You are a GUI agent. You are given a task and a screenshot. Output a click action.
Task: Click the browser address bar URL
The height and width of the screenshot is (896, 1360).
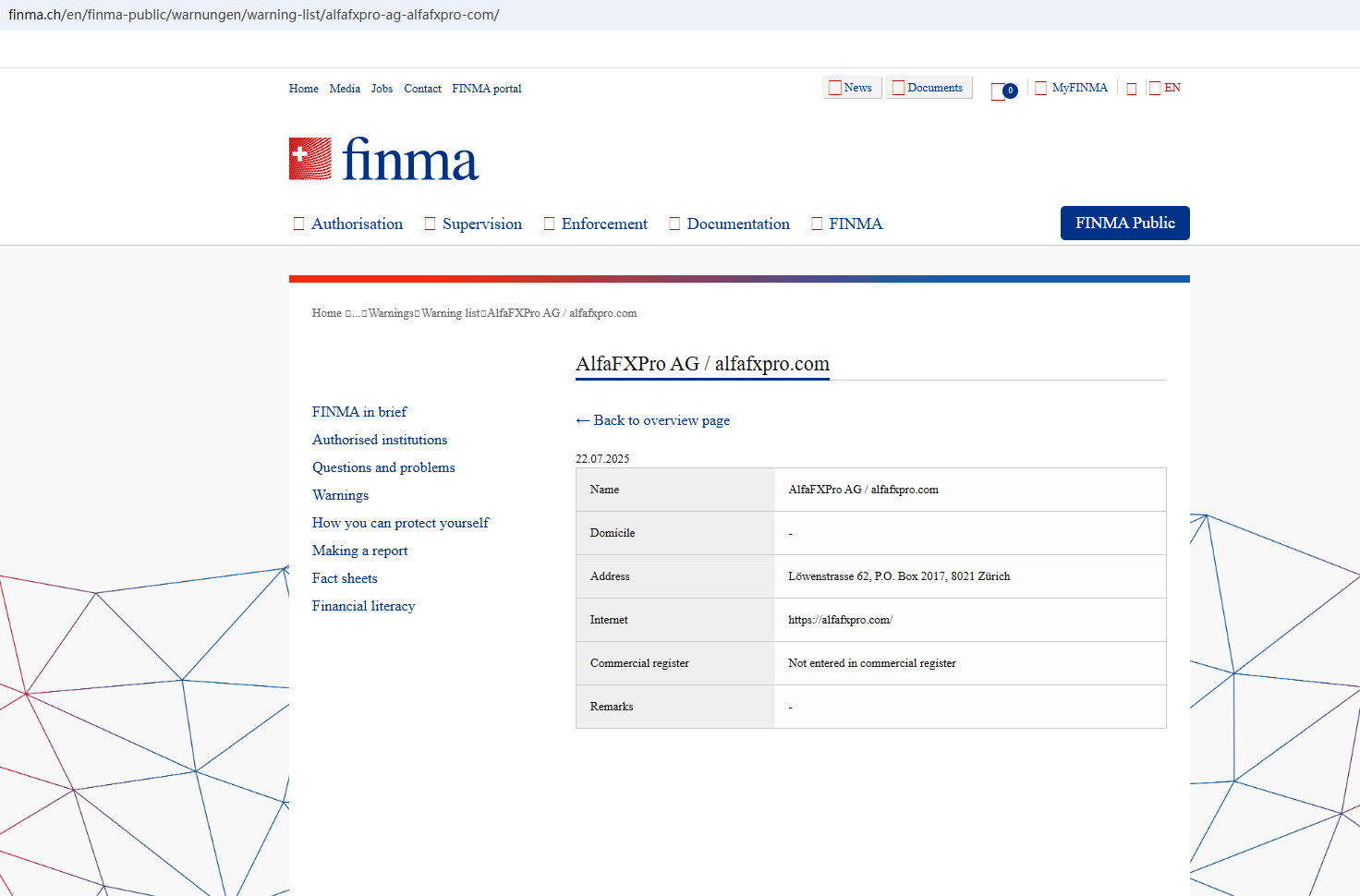click(x=254, y=15)
